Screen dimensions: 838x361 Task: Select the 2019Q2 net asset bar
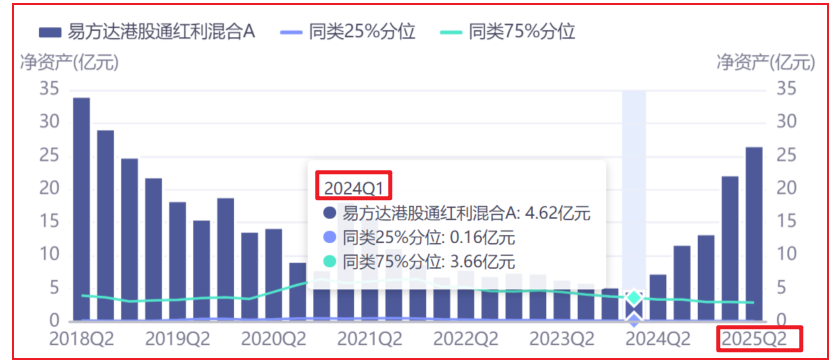[x=177, y=262]
